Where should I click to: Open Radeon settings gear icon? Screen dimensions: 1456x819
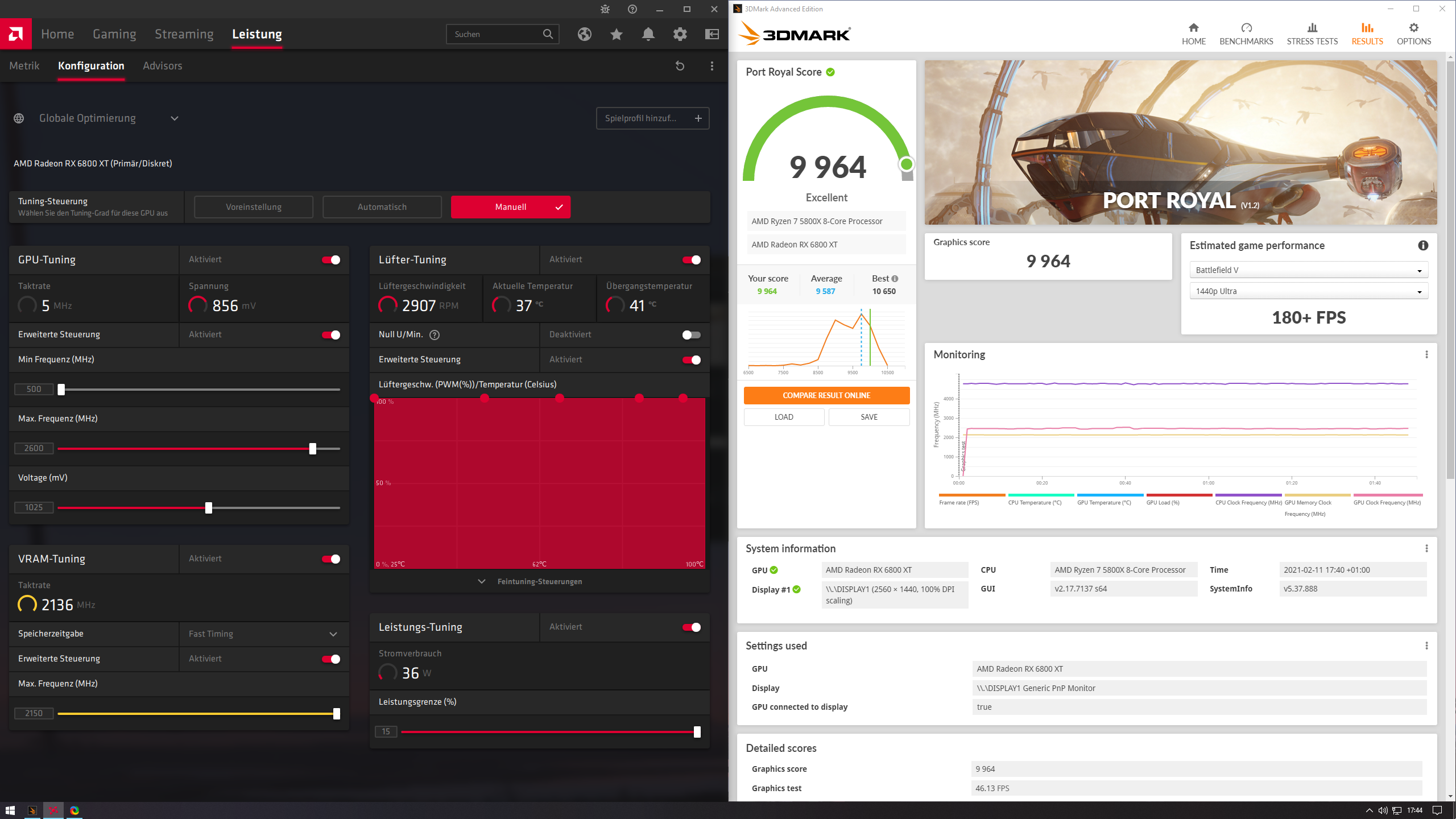tap(680, 34)
